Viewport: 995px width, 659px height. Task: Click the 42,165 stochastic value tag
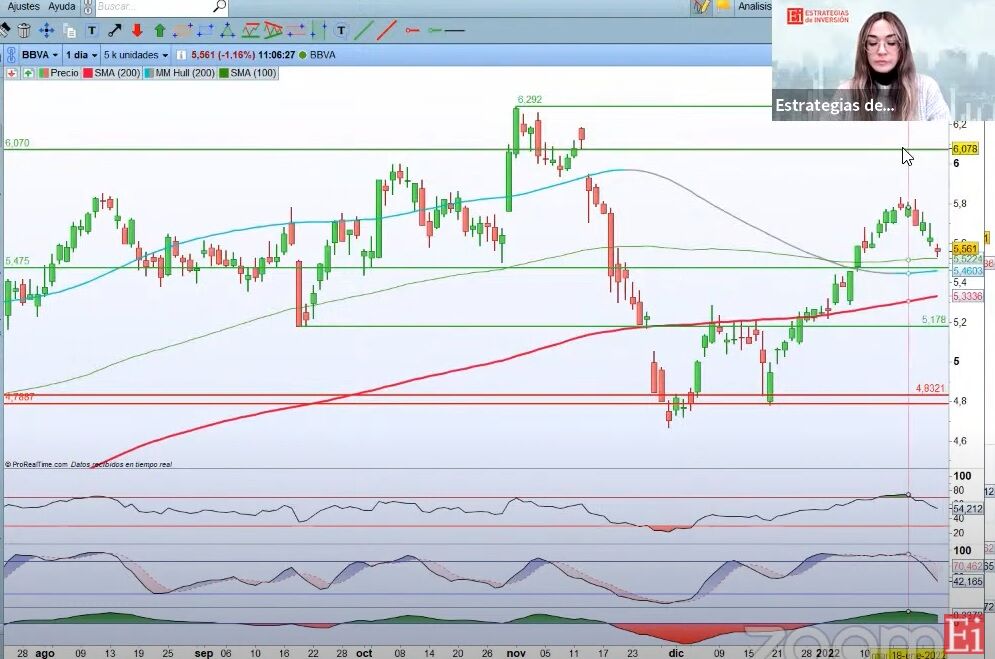point(967,581)
